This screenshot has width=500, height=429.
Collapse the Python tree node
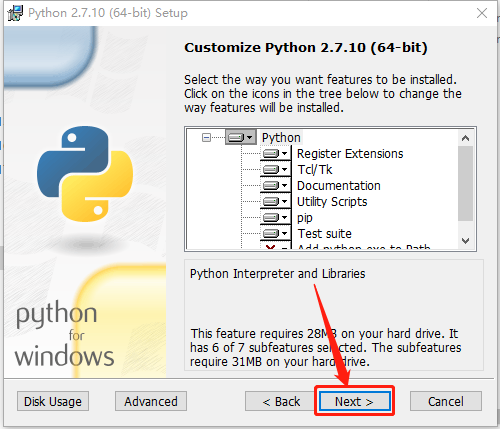tap(206, 137)
